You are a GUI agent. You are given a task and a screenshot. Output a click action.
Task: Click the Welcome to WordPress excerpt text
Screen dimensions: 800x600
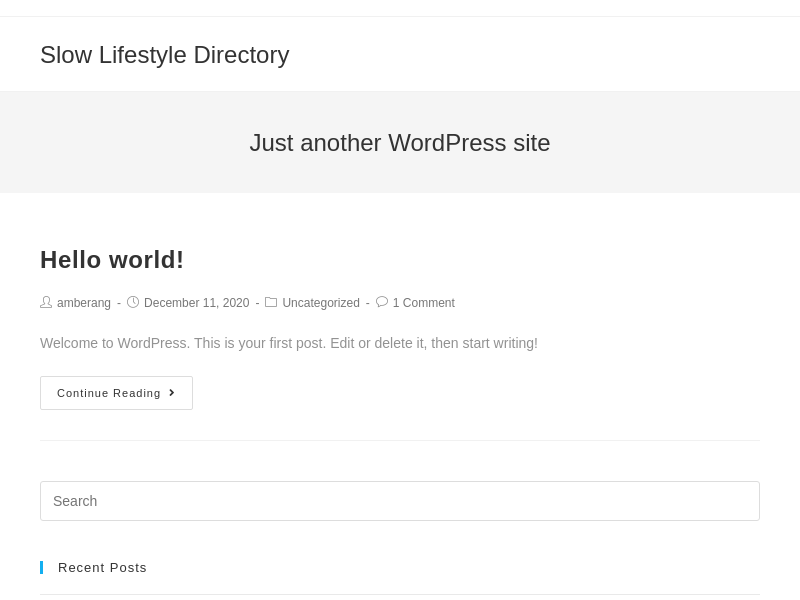pyautogui.click(x=289, y=343)
